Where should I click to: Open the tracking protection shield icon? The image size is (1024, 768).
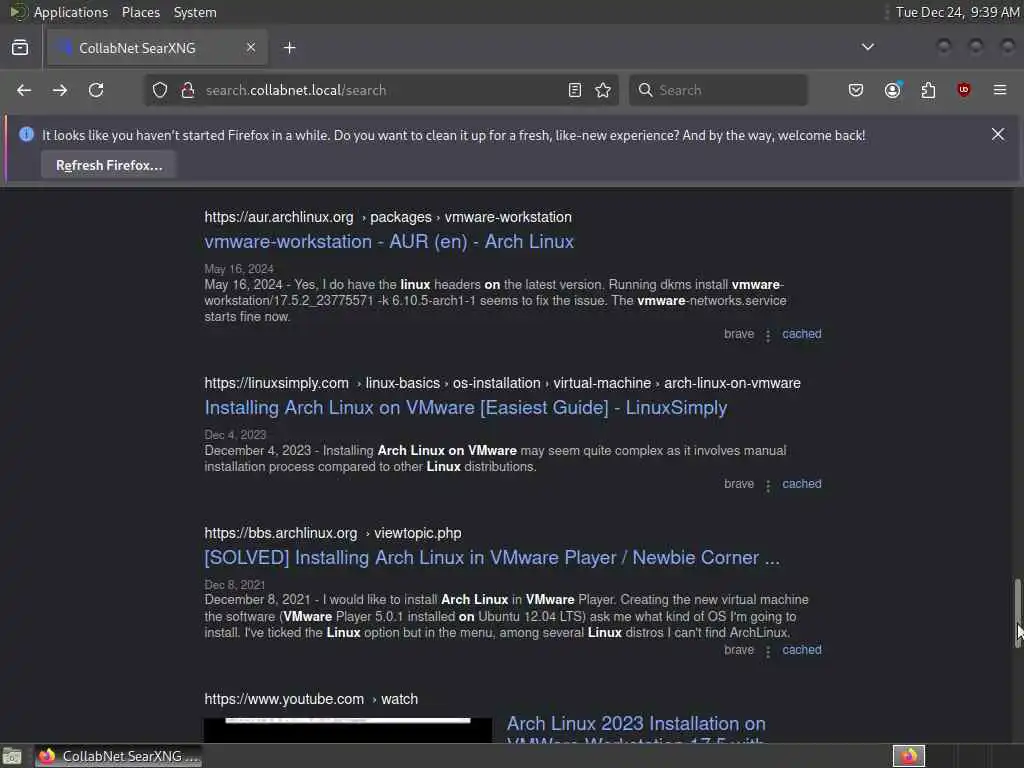pyautogui.click(x=160, y=90)
